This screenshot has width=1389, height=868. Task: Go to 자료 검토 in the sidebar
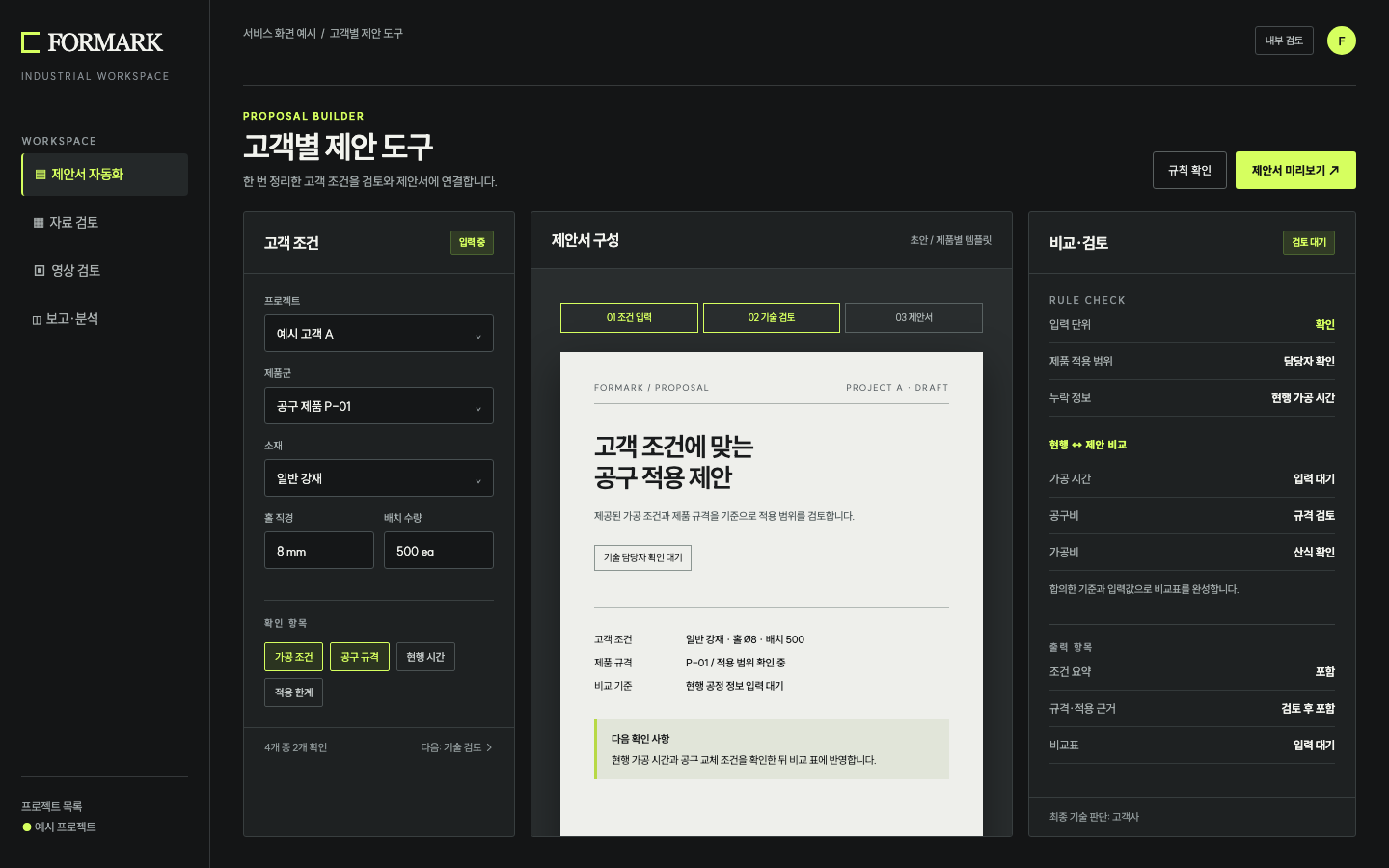(x=104, y=223)
